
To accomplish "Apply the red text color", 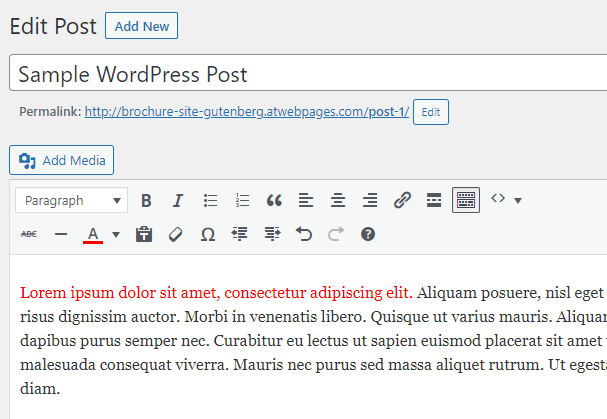I will (x=93, y=234).
